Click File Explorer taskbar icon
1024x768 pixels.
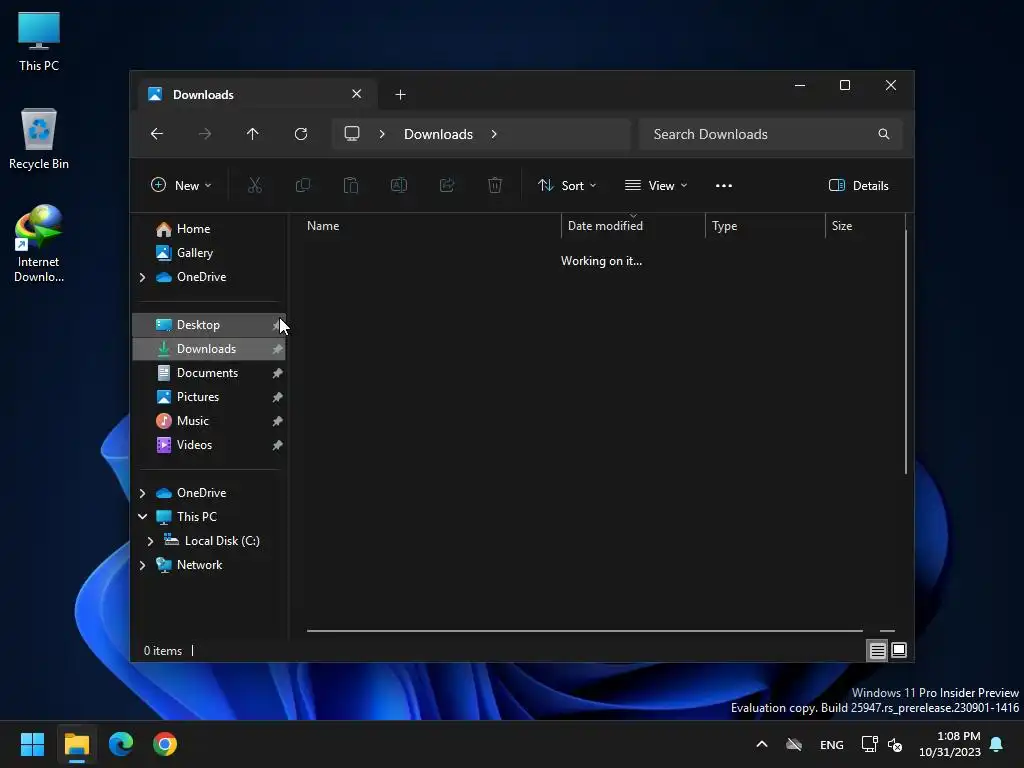[x=76, y=744]
